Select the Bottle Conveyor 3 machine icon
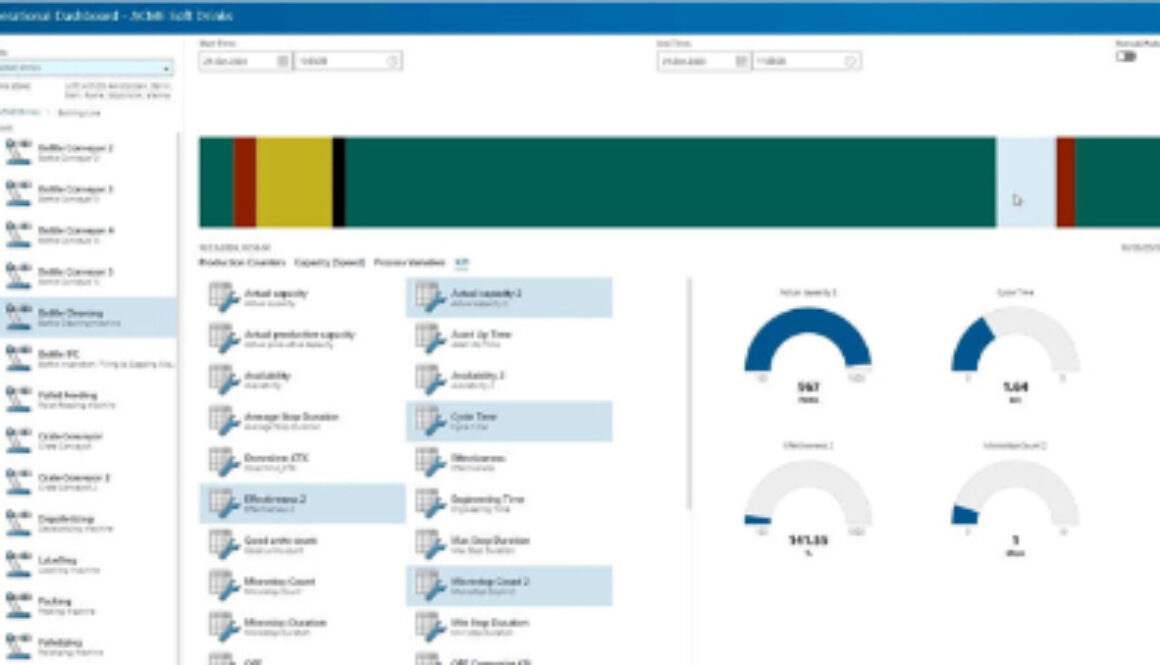 coord(18,193)
